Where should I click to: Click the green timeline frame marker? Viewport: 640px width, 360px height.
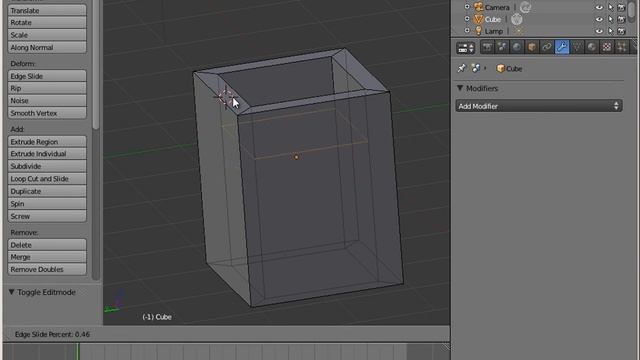(78, 351)
